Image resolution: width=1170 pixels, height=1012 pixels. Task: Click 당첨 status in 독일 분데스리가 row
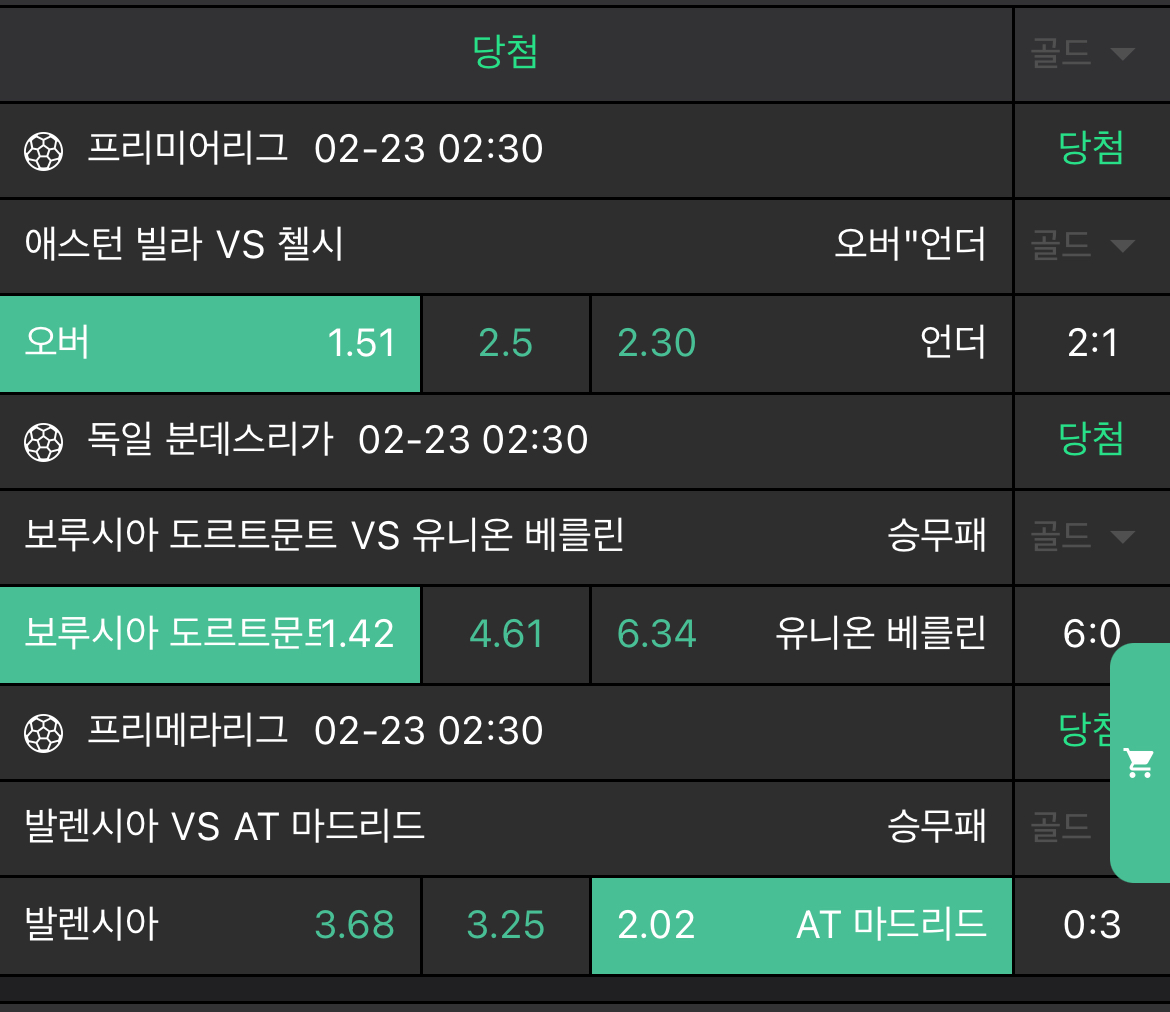tap(1091, 439)
